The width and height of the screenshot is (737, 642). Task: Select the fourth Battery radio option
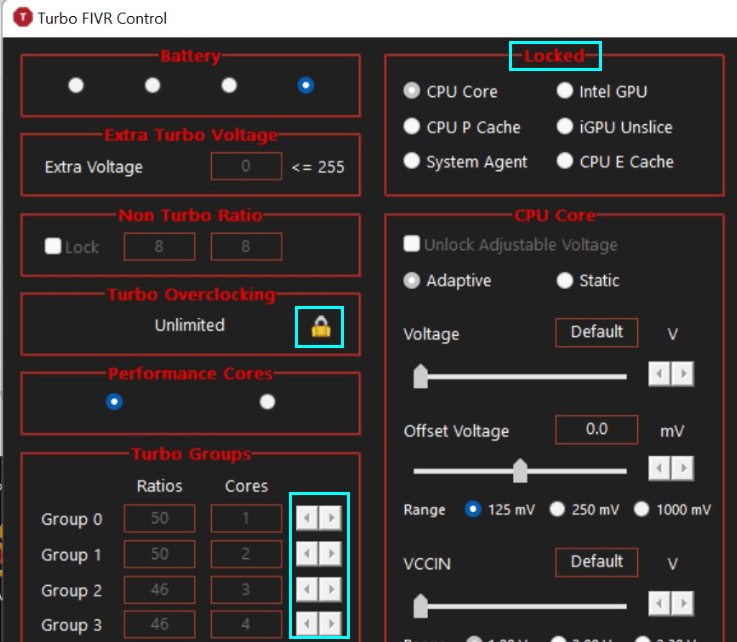pos(306,85)
